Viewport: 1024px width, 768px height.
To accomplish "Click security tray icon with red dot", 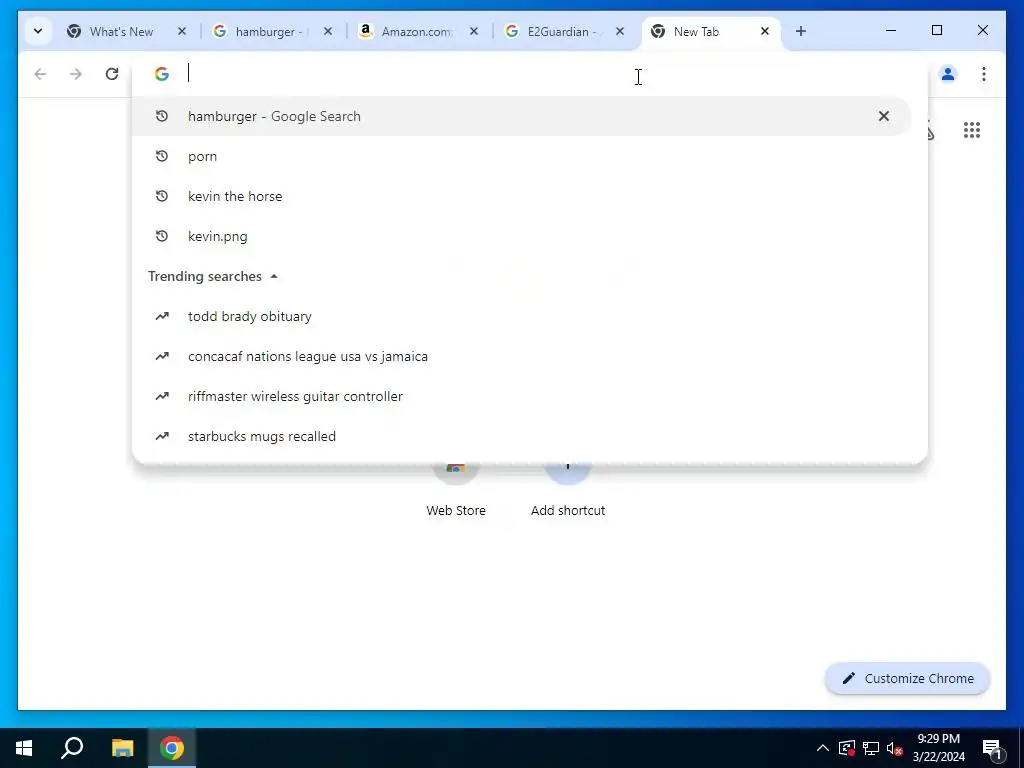I will (x=846, y=748).
